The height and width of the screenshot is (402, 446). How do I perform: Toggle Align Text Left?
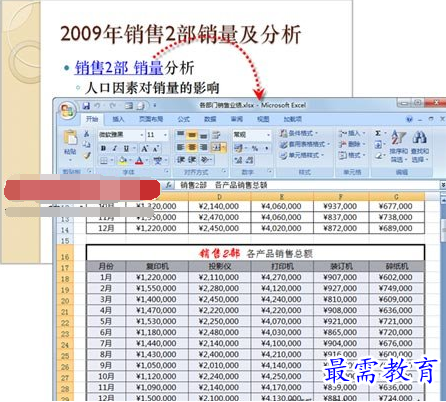coord(180,147)
